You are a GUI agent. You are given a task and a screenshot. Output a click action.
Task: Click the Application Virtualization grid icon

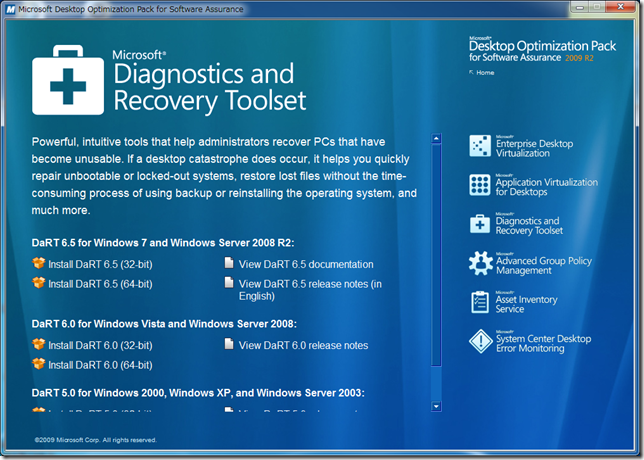click(480, 185)
